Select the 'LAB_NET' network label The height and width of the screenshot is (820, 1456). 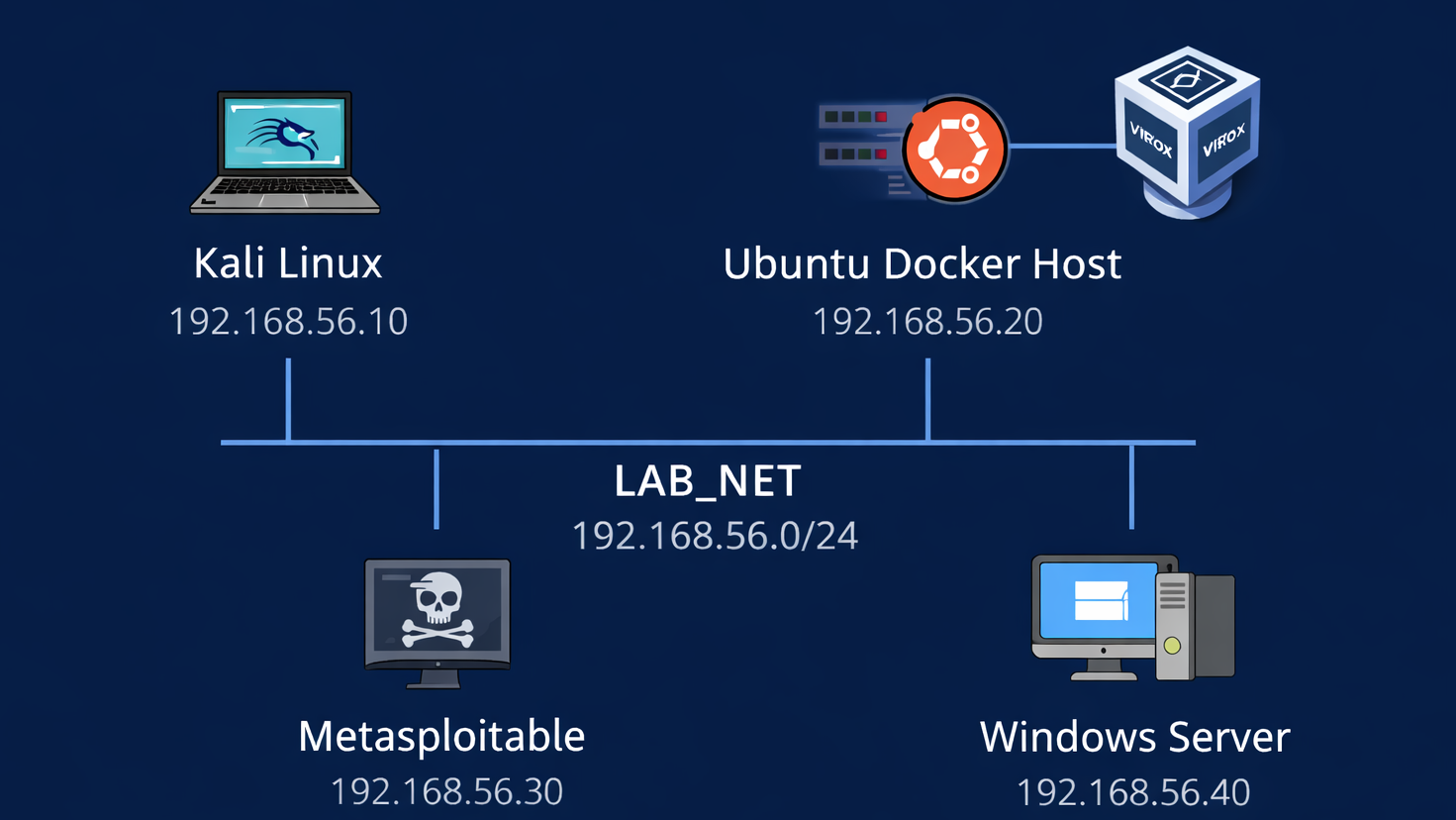click(x=708, y=482)
